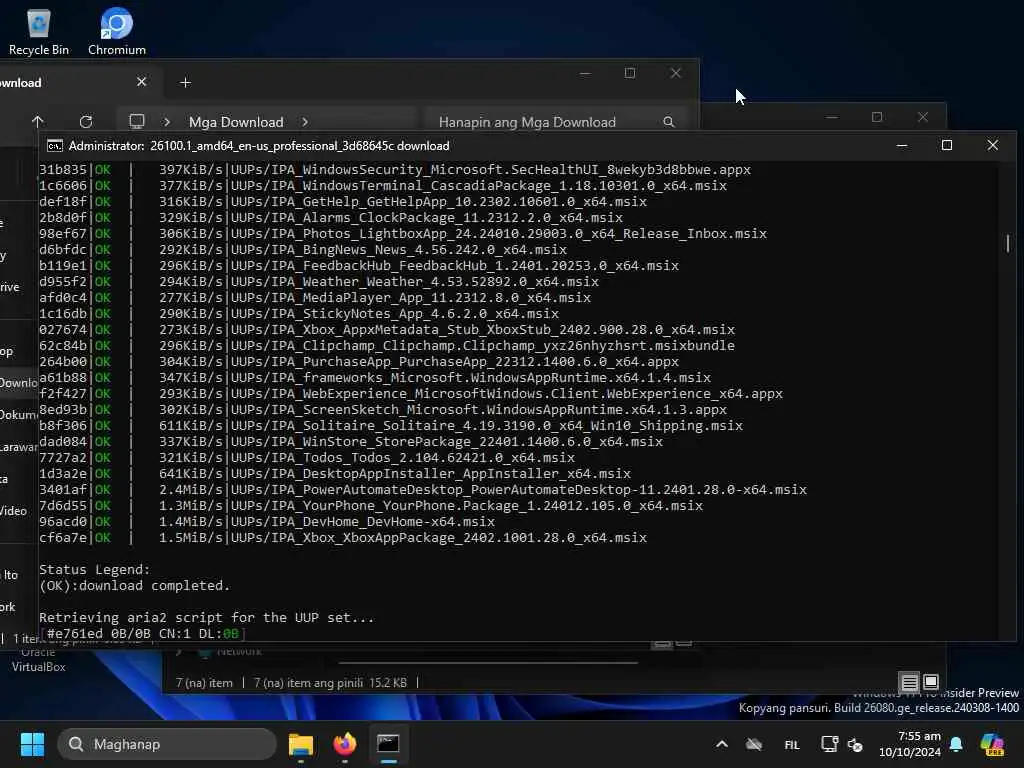Click the Xbox XboxAppPackage msix line
The image size is (1024, 768).
click(343, 537)
